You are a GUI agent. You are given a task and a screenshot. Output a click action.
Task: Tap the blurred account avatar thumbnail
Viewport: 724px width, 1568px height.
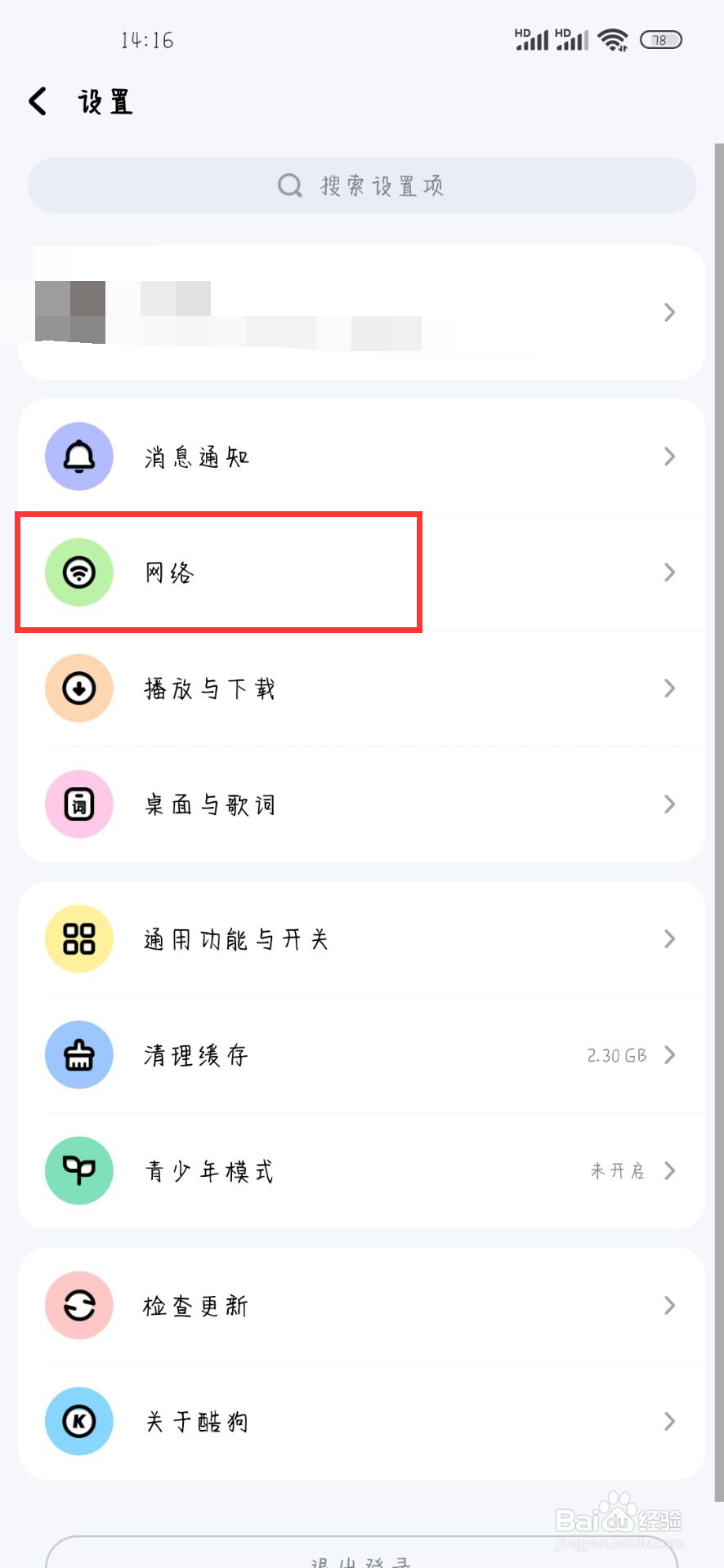coord(70,312)
